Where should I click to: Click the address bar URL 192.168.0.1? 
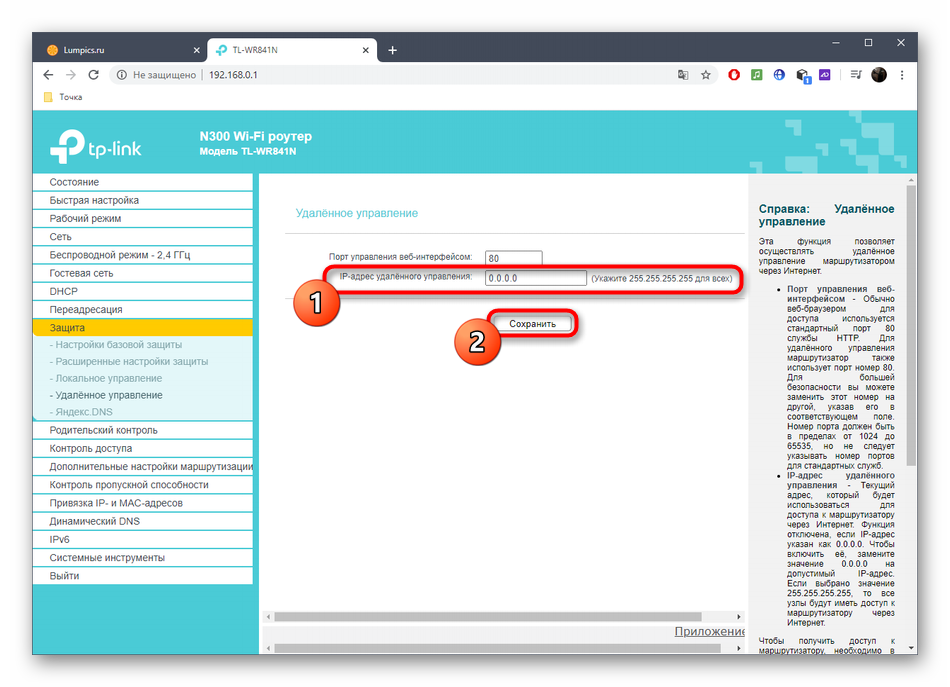click(233, 75)
